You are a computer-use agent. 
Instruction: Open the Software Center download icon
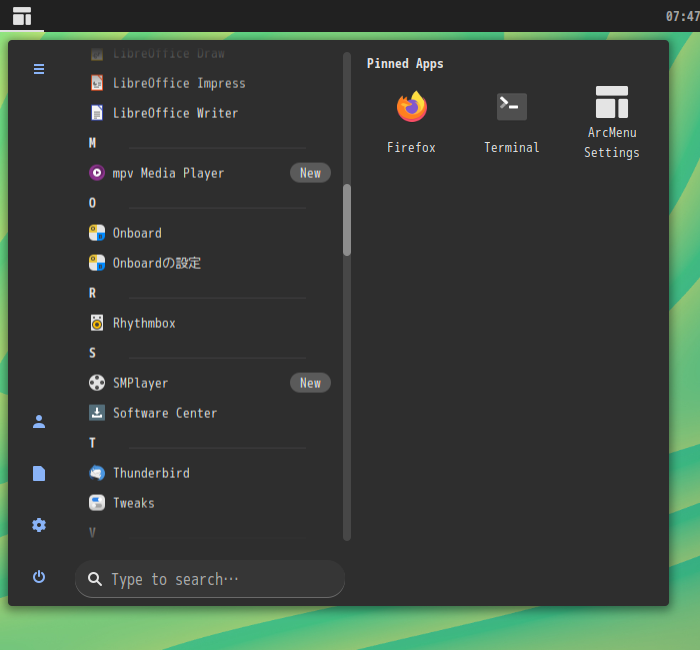point(97,413)
